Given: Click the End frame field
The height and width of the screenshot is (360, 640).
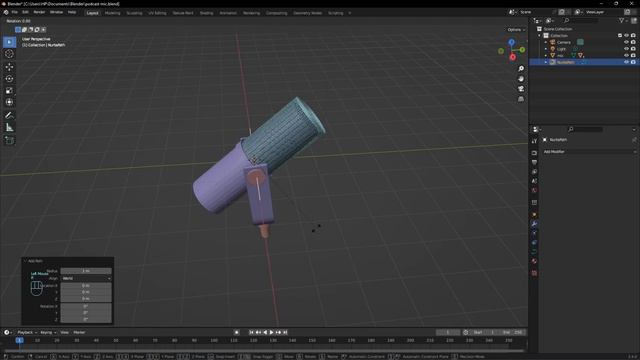Looking at the screenshot, I should point(512,332).
